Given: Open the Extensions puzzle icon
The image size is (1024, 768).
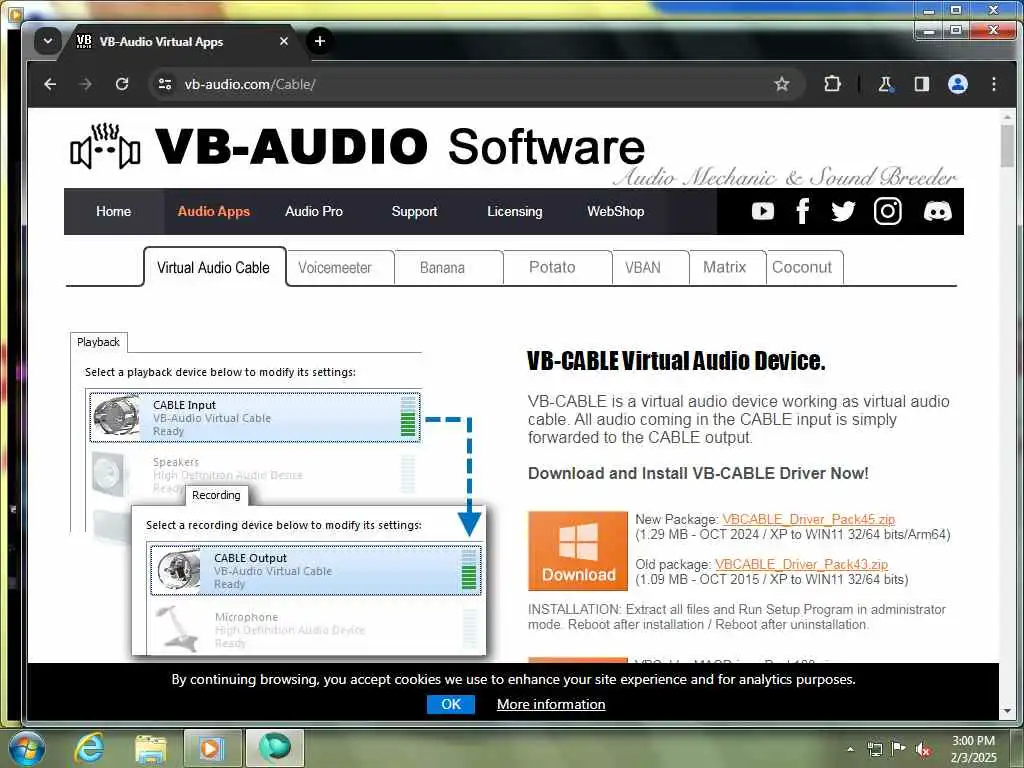Looking at the screenshot, I should 832,84.
